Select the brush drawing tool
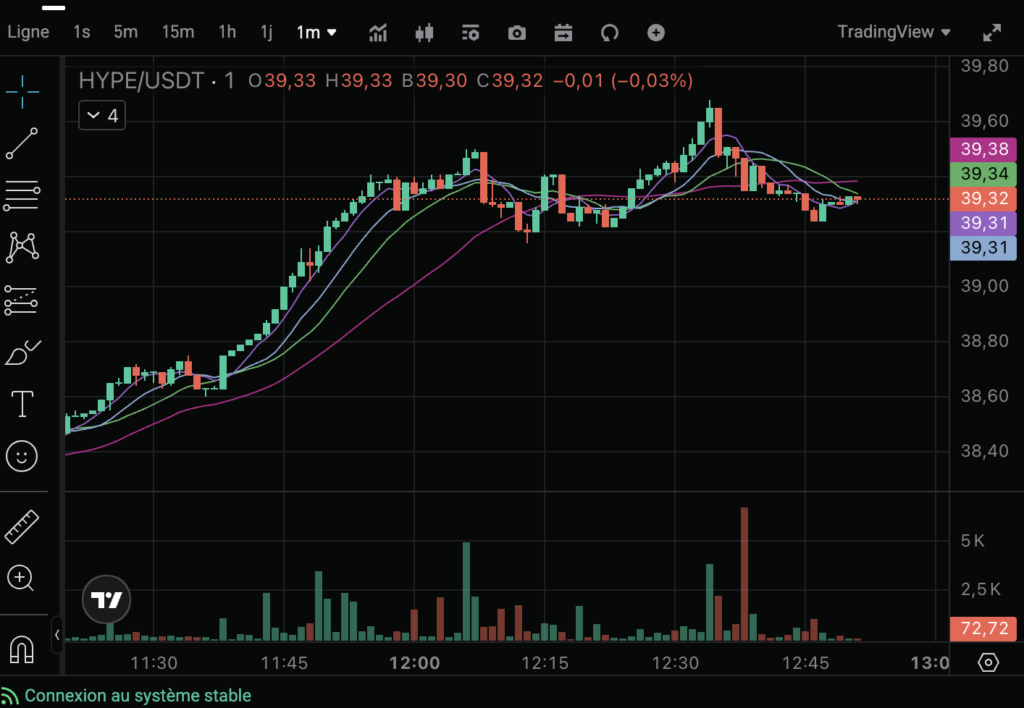 21,351
